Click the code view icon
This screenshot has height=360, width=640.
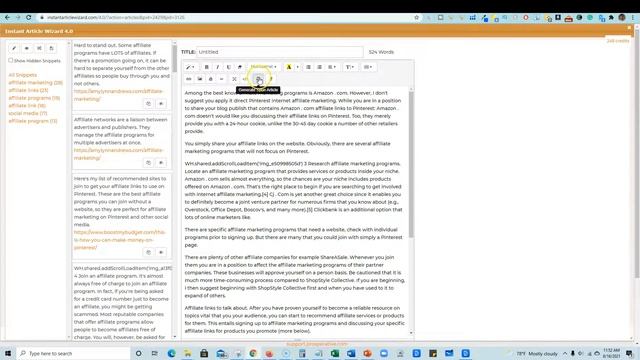[245, 79]
